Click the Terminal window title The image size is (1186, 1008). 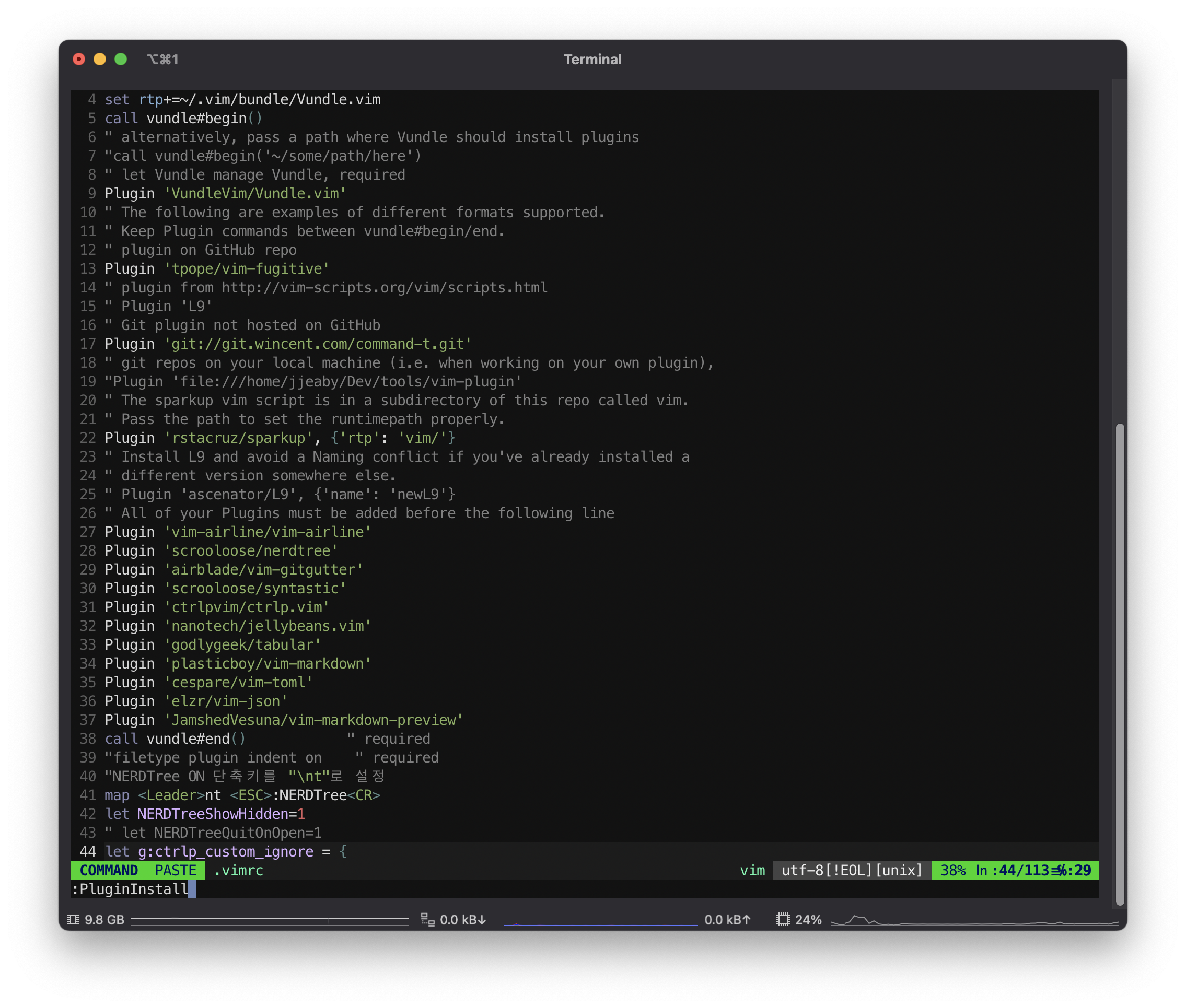(x=592, y=60)
